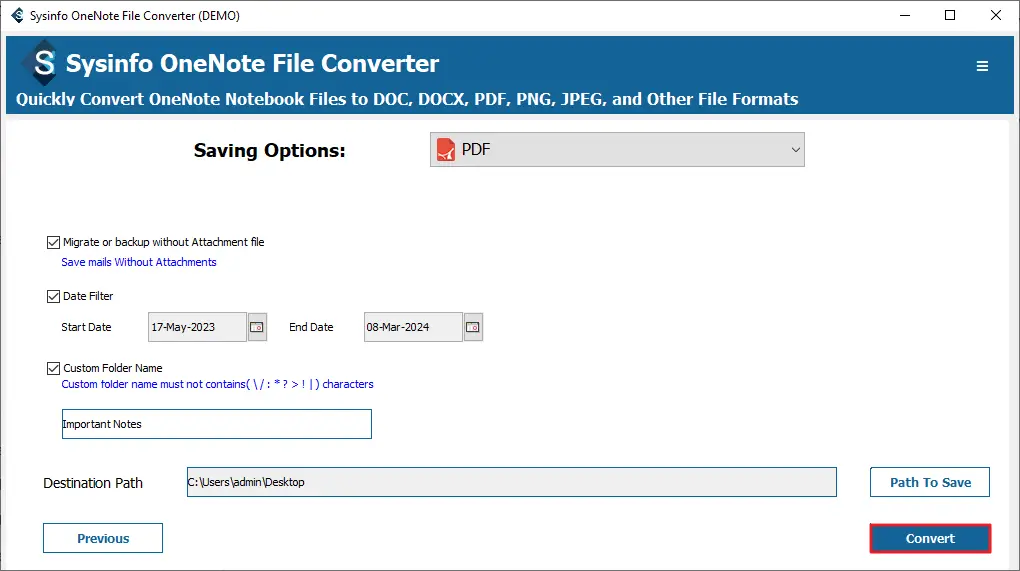Image resolution: width=1020 pixels, height=571 pixels.
Task: Click the title bar app icon
Action: pyautogui.click(x=18, y=15)
